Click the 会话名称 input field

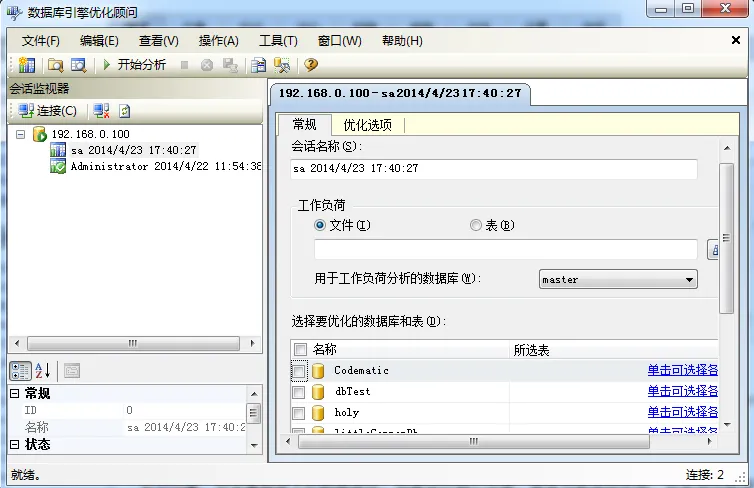click(x=494, y=169)
